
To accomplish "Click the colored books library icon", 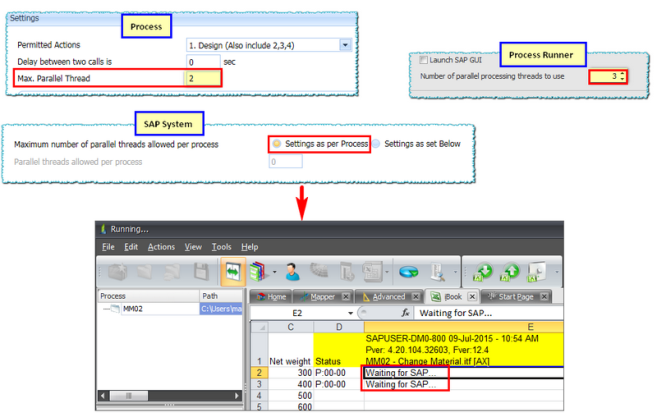I will 259,272.
